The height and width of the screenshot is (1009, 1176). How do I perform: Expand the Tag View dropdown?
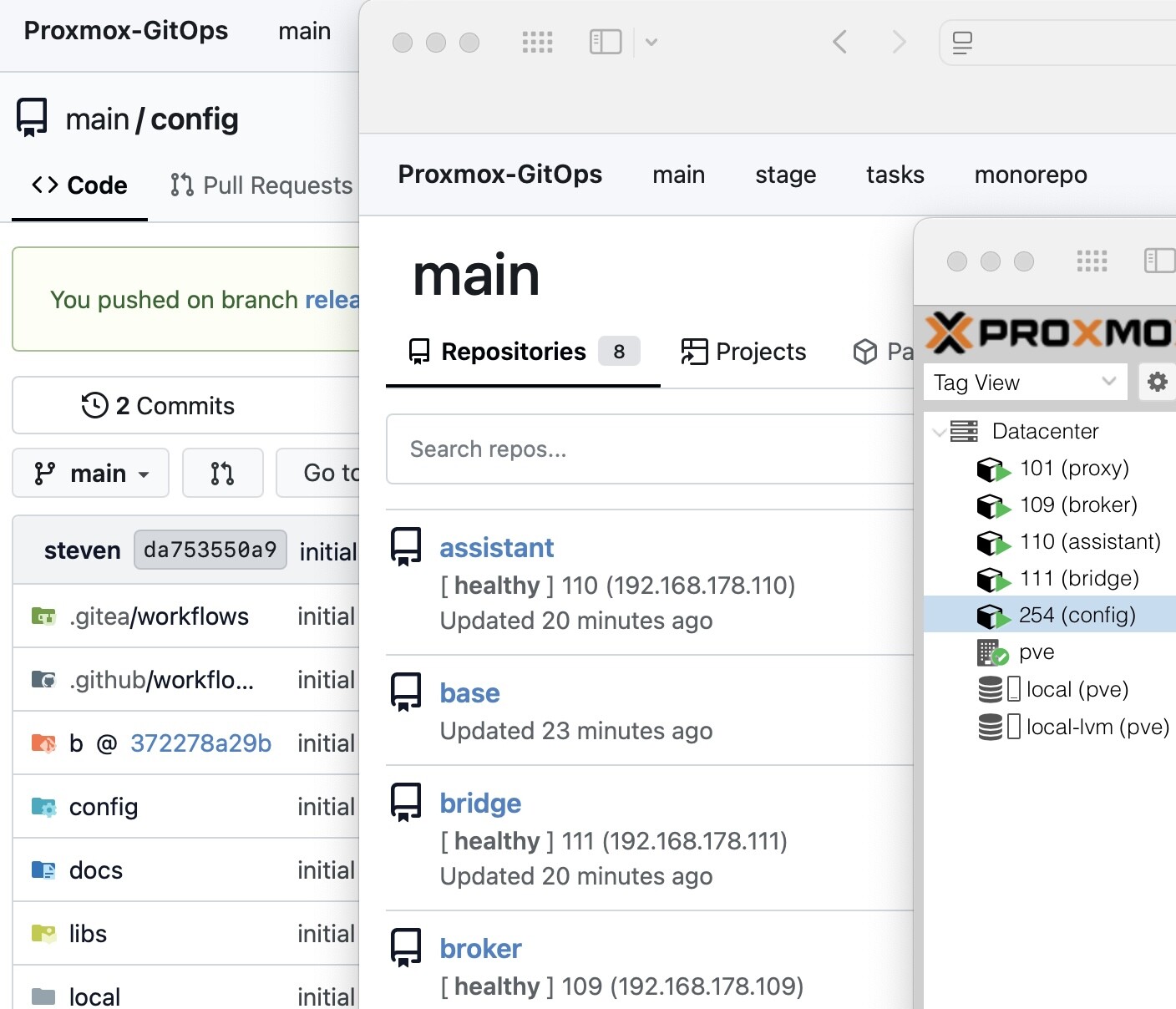click(1026, 383)
